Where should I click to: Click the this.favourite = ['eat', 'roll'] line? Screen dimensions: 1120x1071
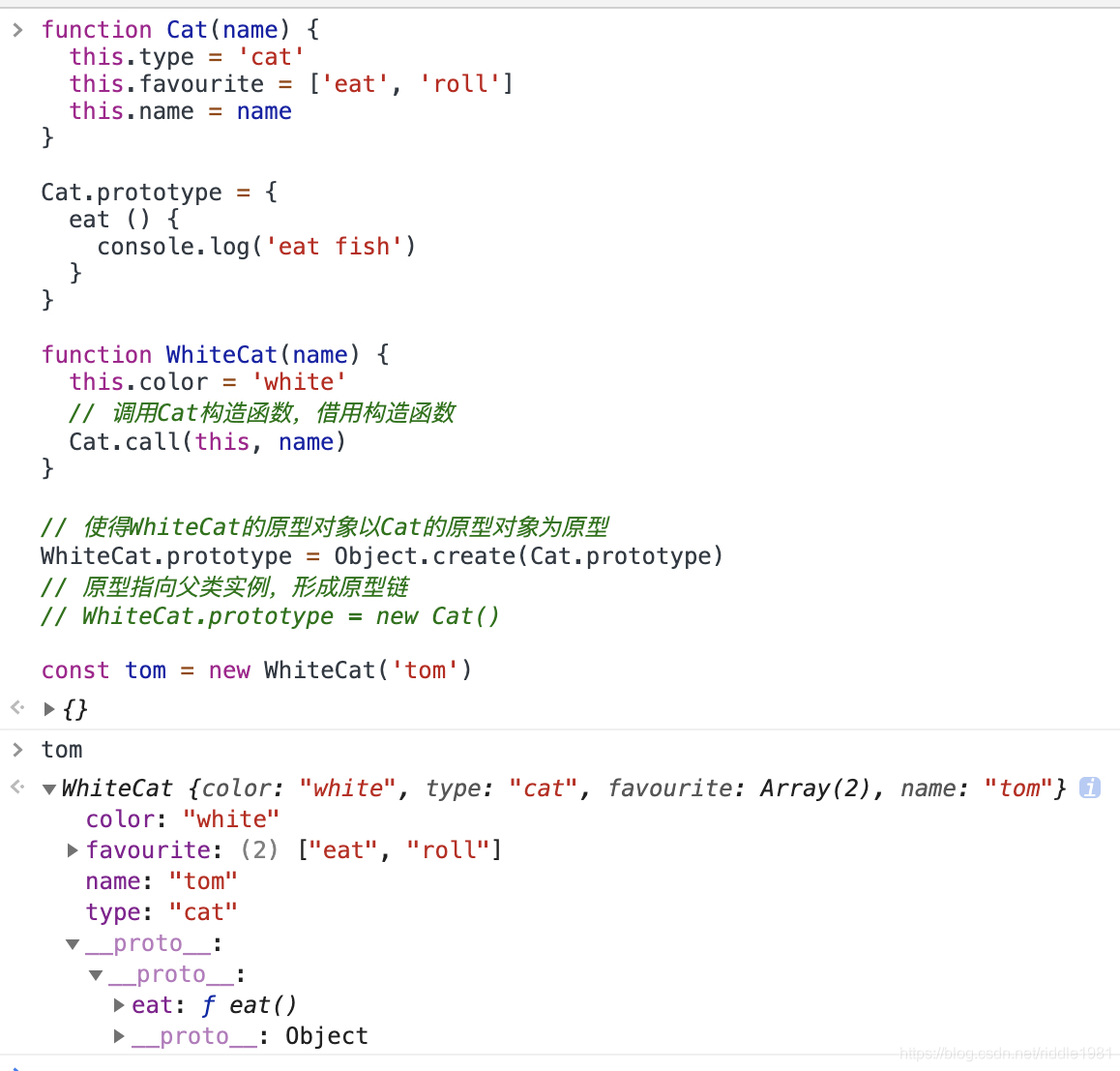click(x=291, y=83)
